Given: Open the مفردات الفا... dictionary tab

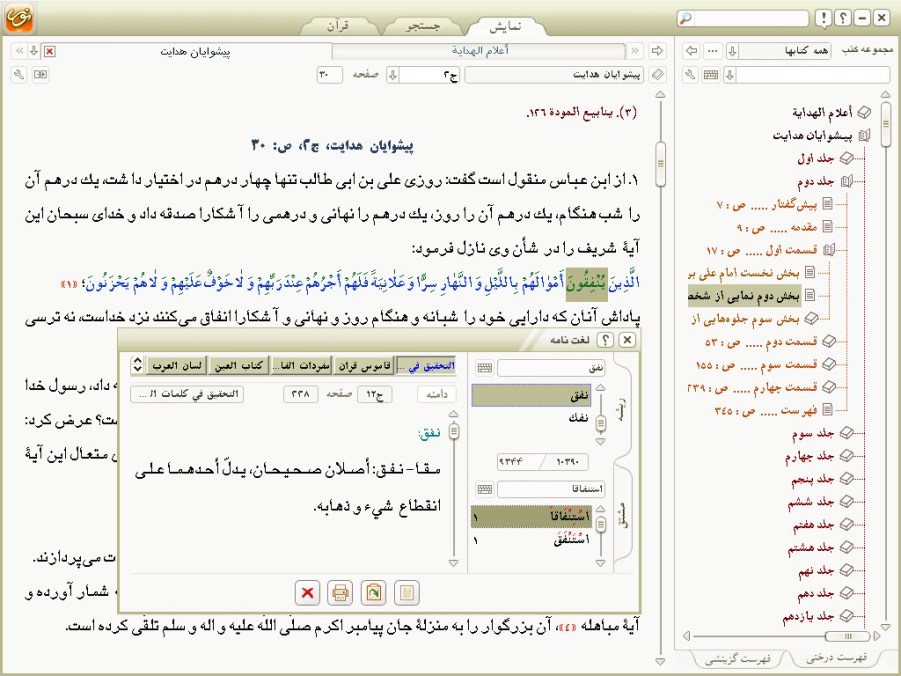Looking at the screenshot, I should coord(301,366).
